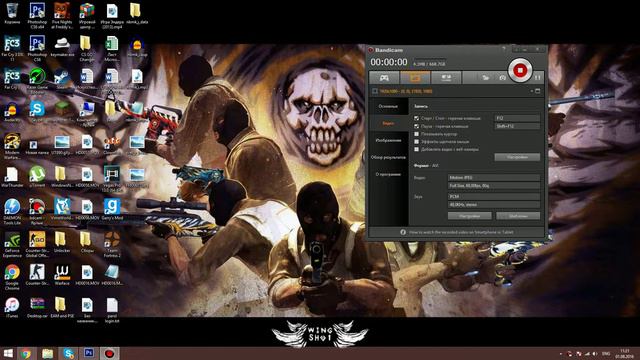Screen dimensions: 640x360
Task: Open Warface desktop shortcut
Action: (62, 275)
